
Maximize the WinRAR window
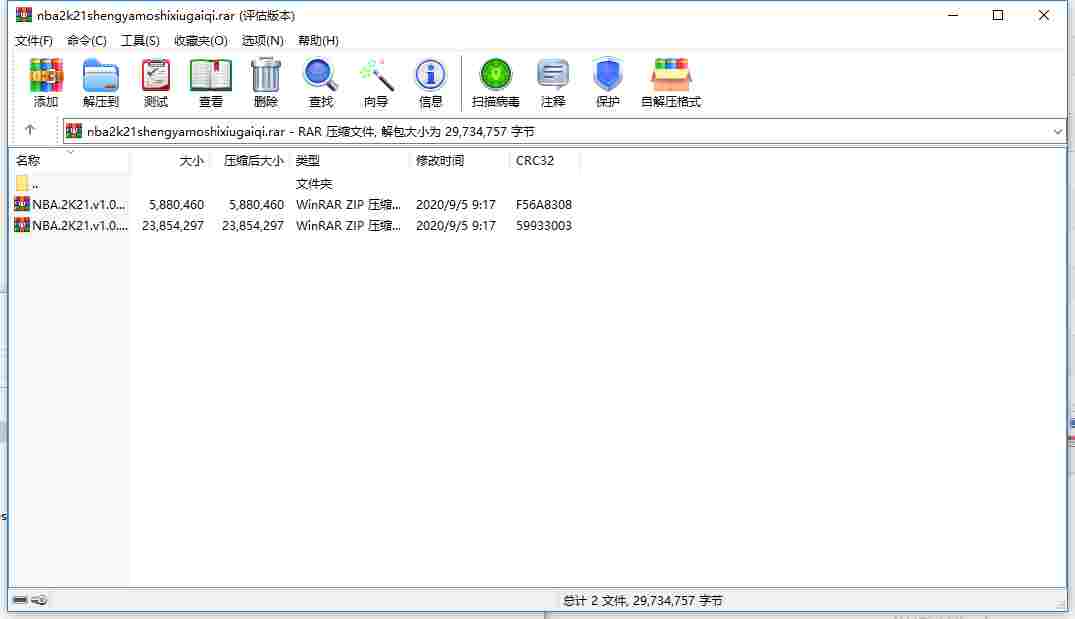(998, 15)
